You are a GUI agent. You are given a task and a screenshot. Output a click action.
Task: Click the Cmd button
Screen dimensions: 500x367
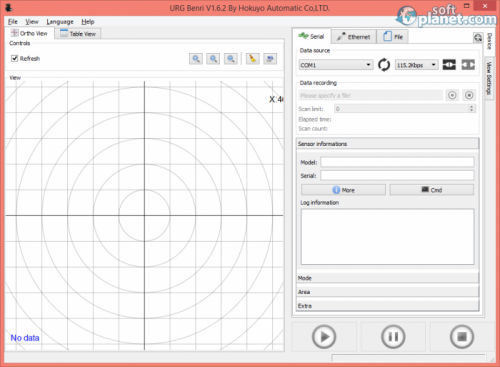pyautogui.click(x=432, y=190)
